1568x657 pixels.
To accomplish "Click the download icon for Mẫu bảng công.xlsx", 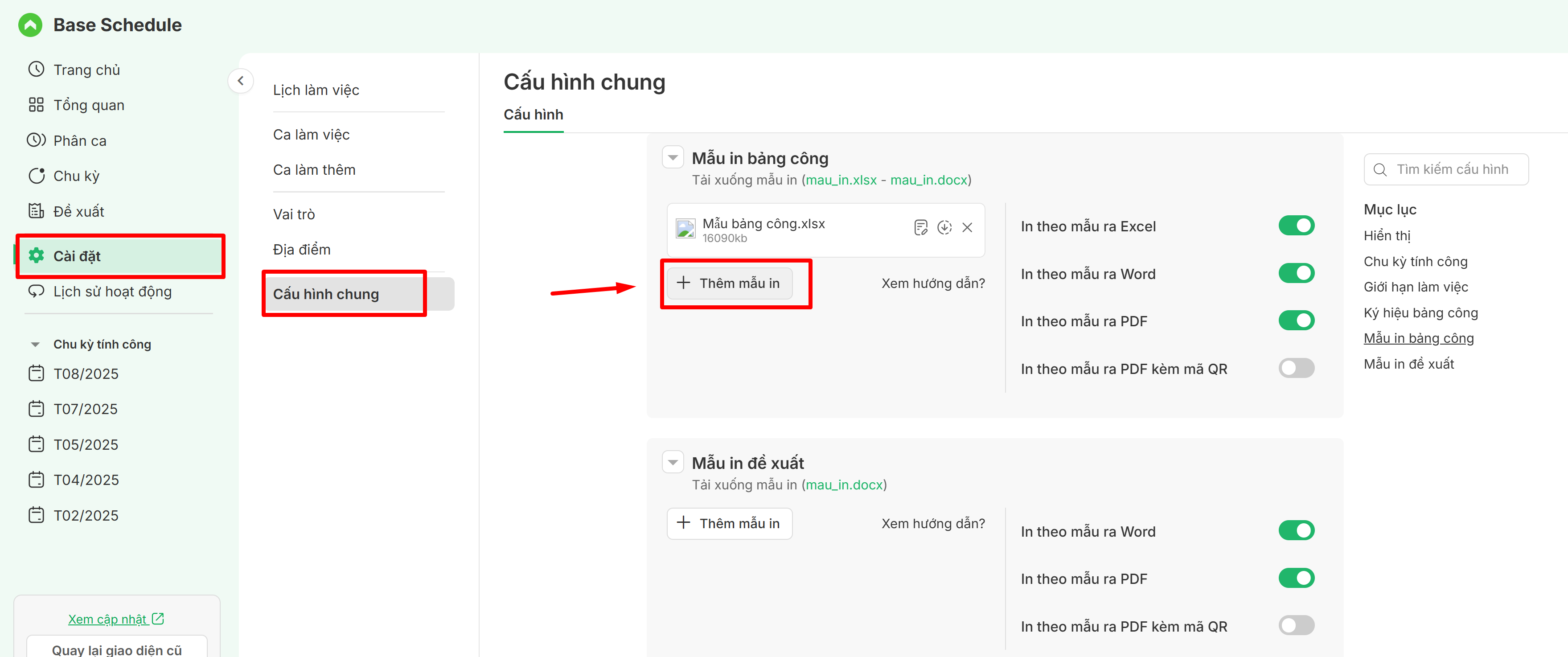I will click(944, 228).
